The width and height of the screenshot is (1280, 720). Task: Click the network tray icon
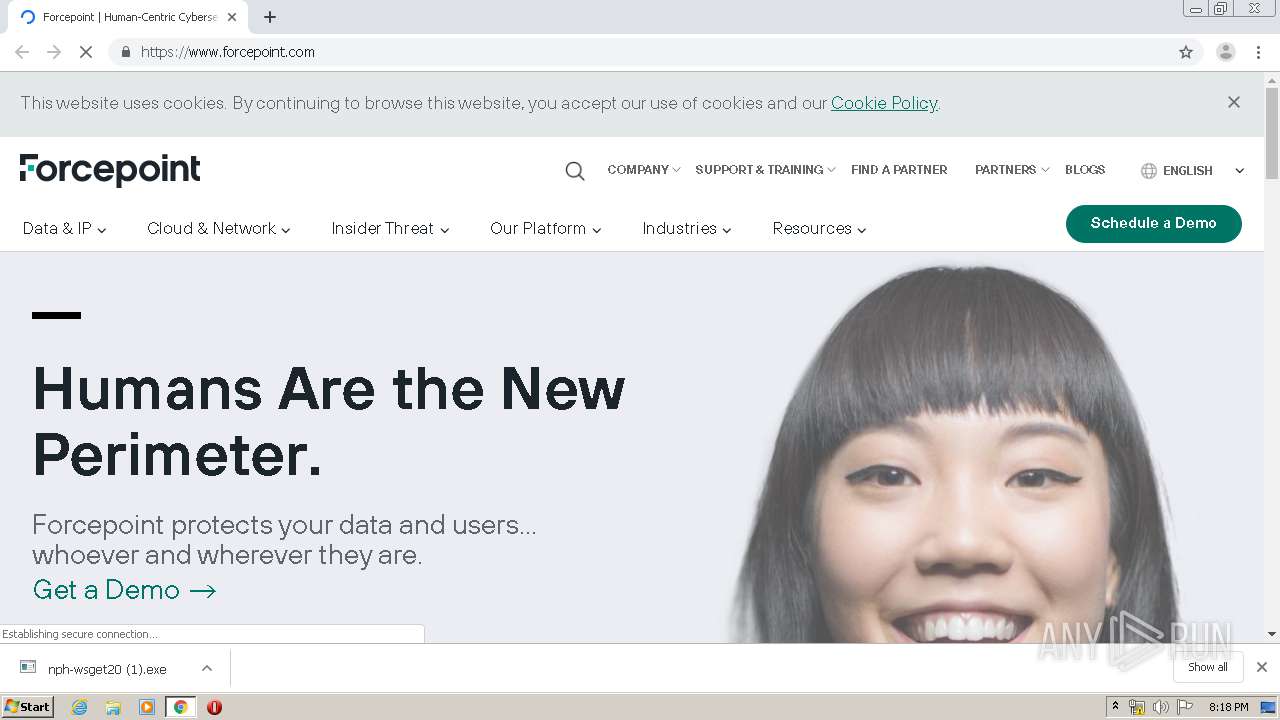tap(1137, 707)
